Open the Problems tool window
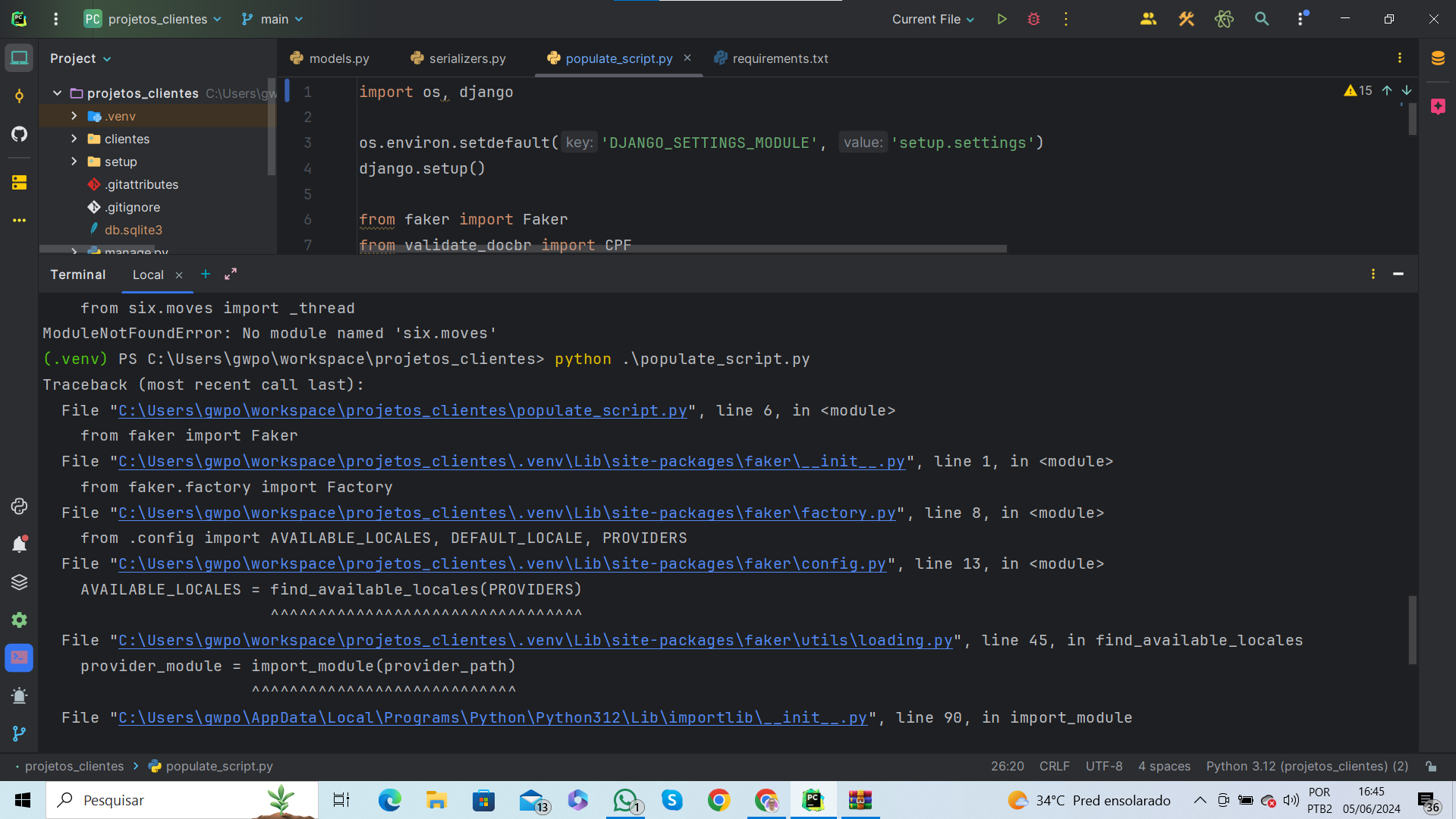The height and width of the screenshot is (819, 1456). click(19, 695)
